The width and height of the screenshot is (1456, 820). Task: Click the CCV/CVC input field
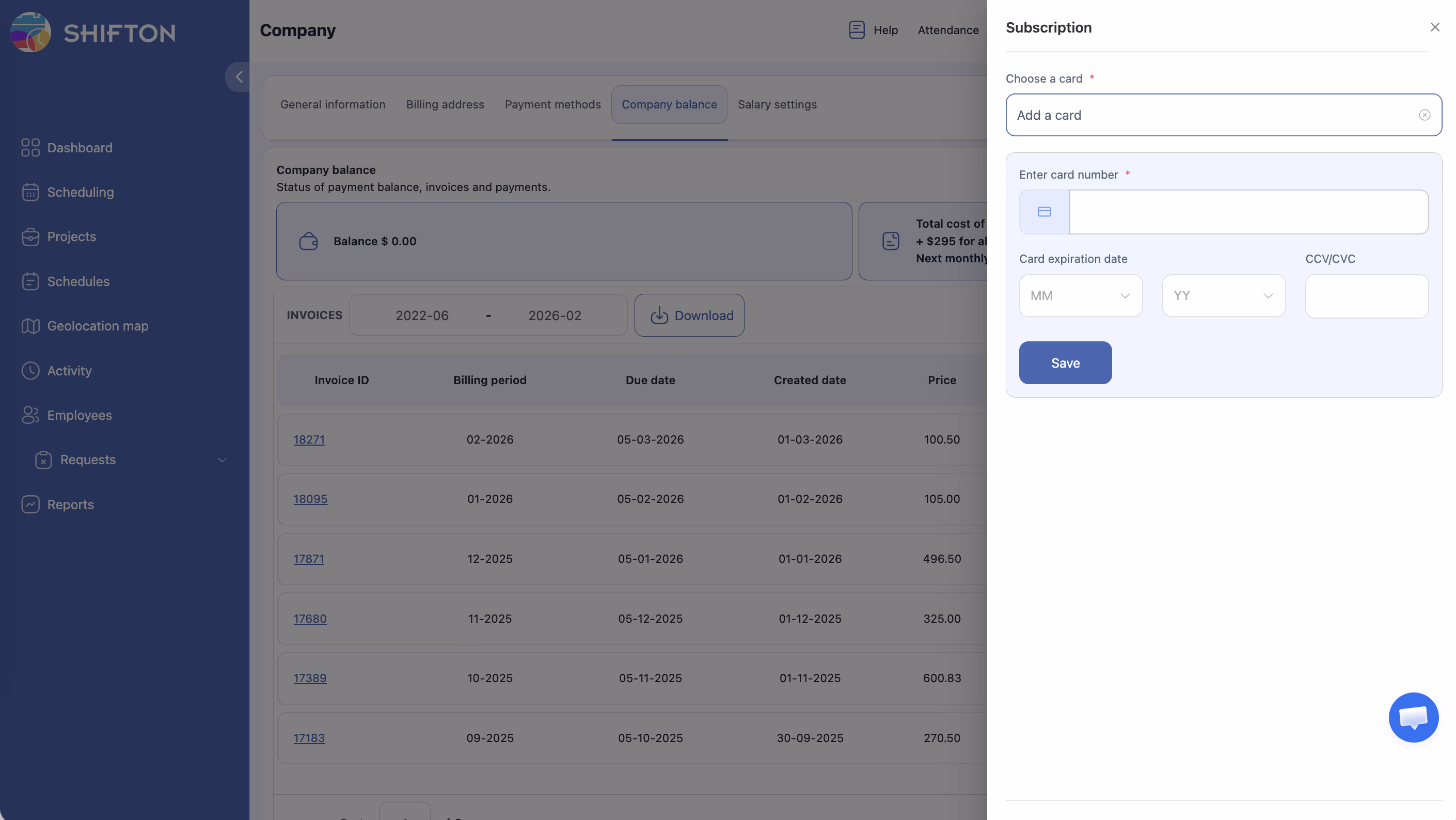tap(1366, 296)
